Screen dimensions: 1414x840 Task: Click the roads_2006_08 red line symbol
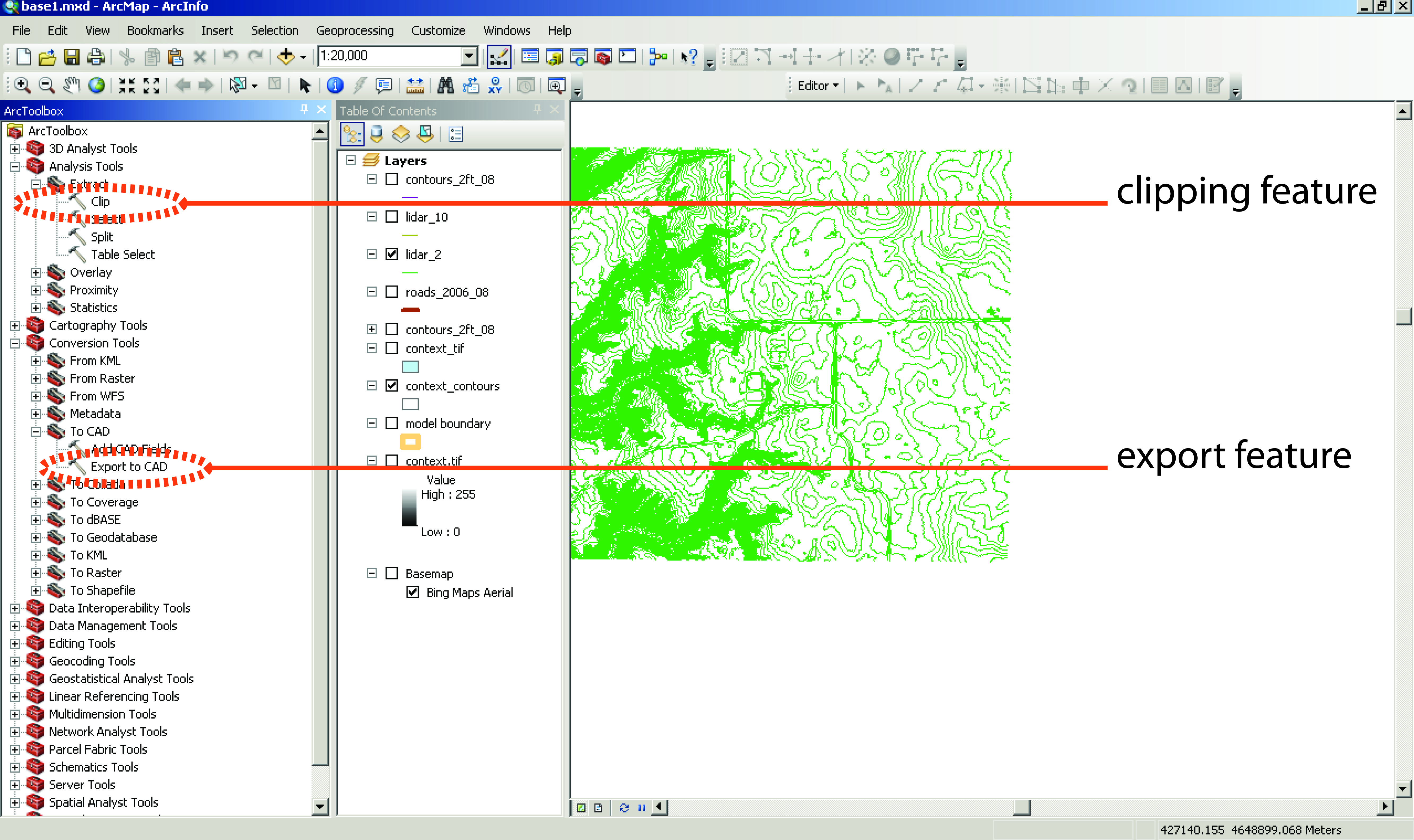[410, 310]
